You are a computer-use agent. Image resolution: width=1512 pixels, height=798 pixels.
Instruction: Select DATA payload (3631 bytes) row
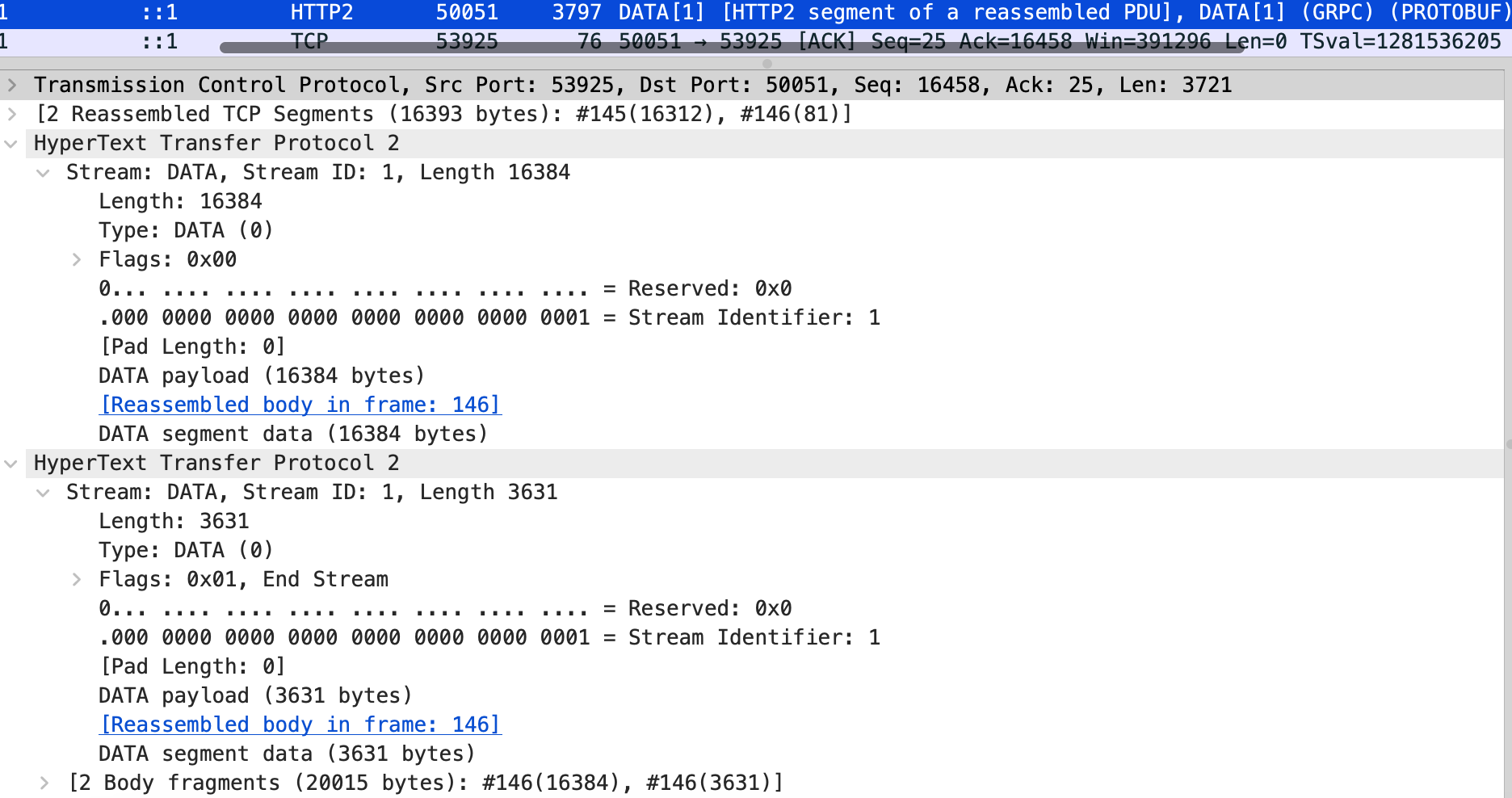tap(255, 695)
